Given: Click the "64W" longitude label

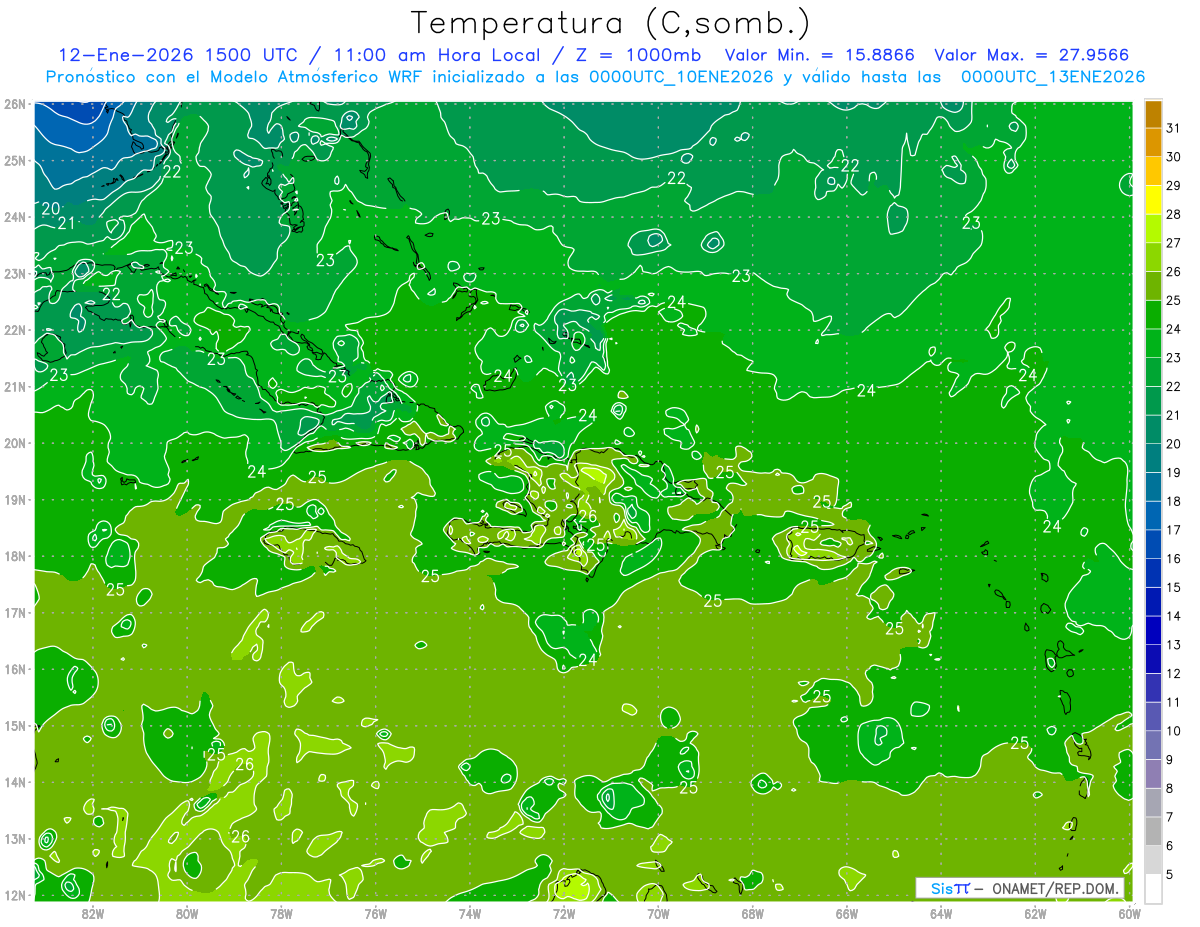Looking at the screenshot, I should tap(941, 913).
